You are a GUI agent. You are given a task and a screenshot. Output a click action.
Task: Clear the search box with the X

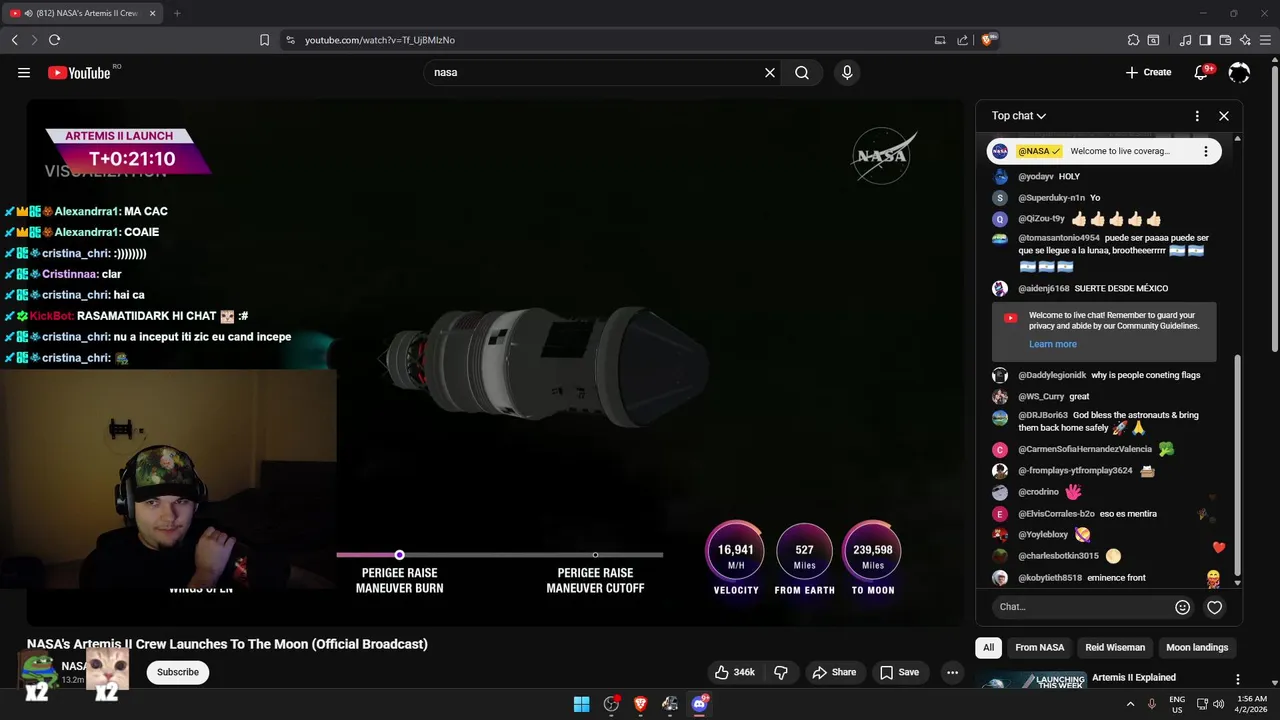point(770,72)
